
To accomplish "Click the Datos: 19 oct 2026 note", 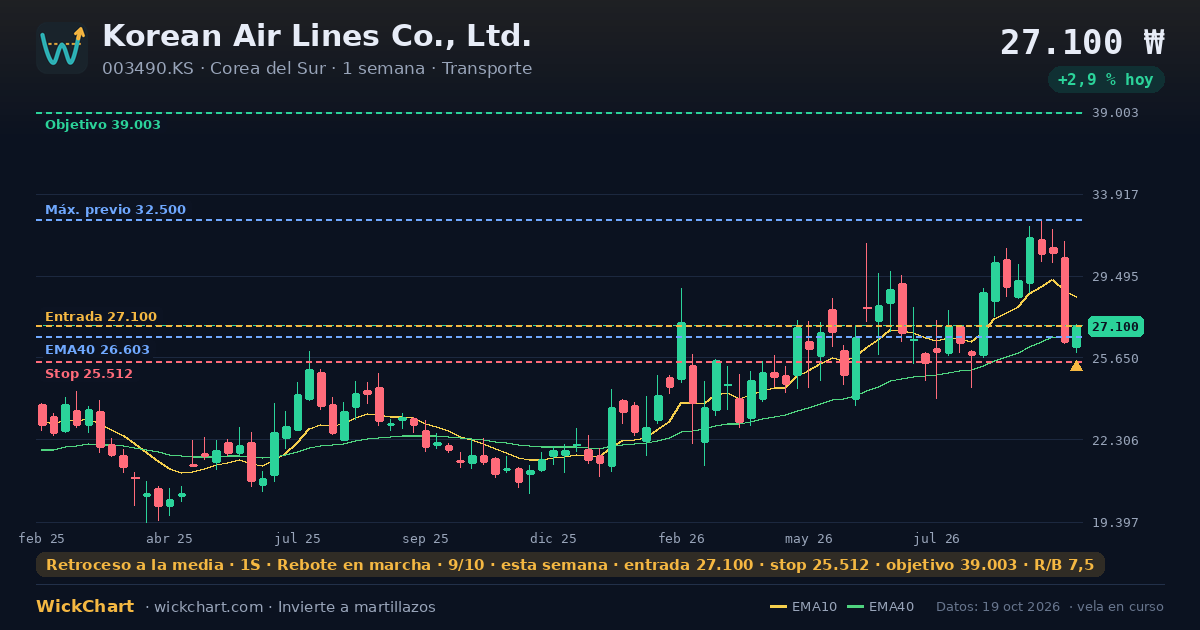I will point(999,607).
